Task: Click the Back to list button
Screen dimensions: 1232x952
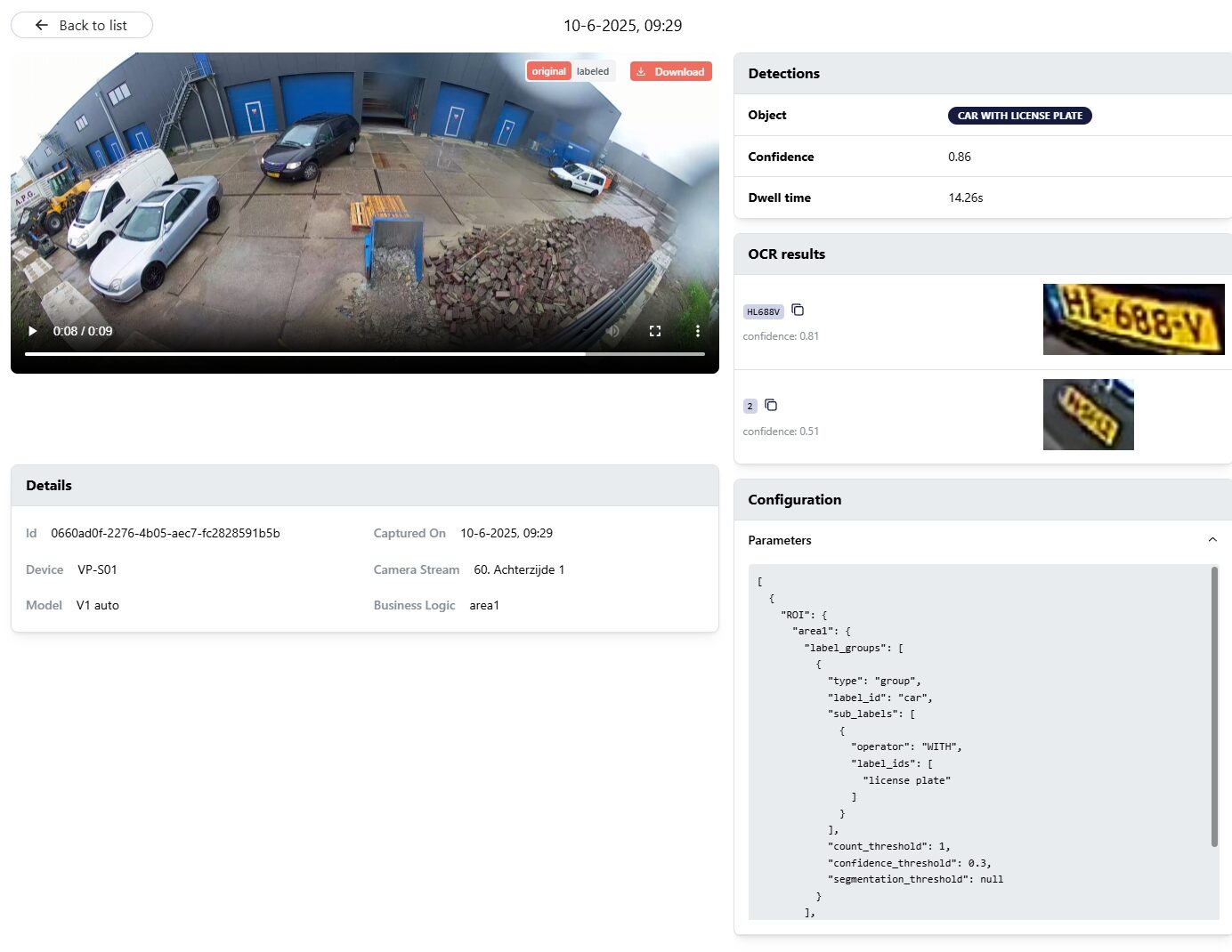Action: coord(82,25)
